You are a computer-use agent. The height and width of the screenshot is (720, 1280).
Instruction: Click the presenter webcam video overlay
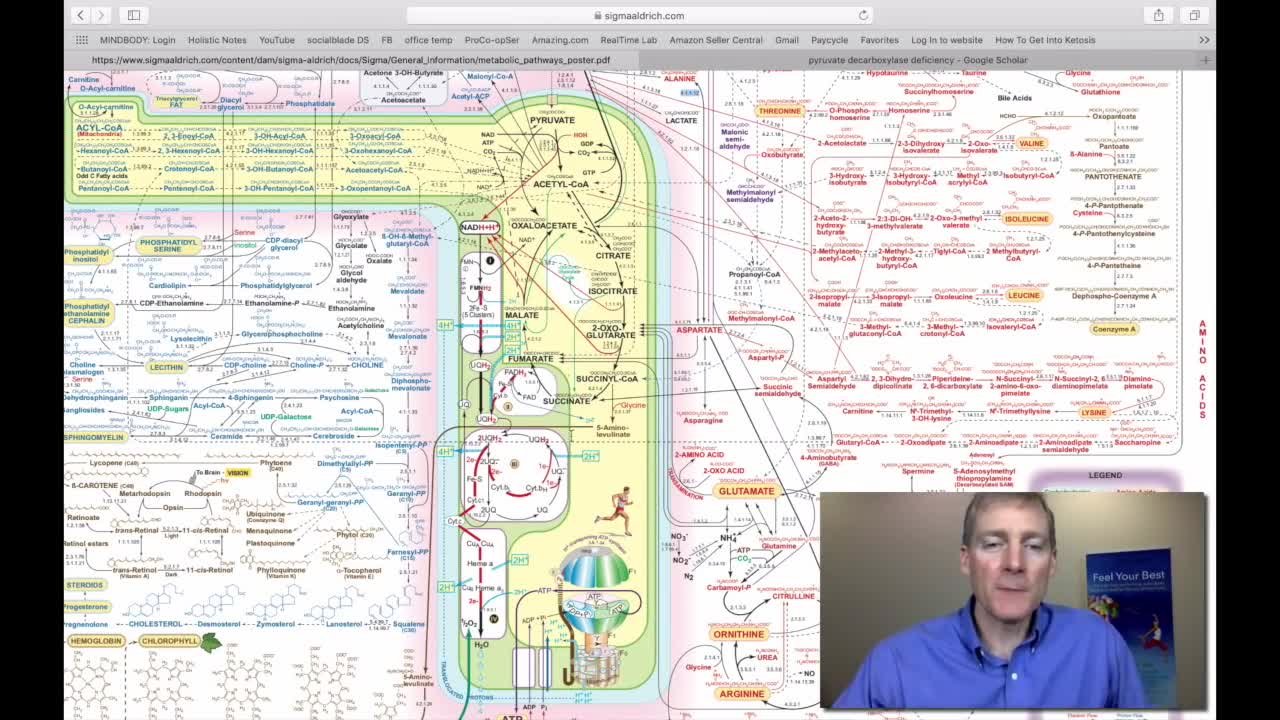pos(1013,600)
